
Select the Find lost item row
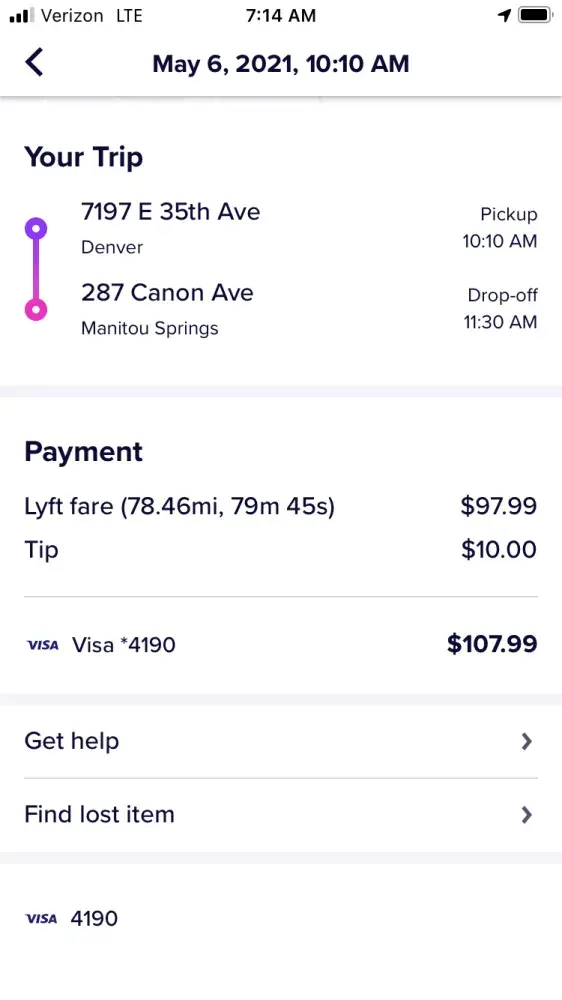pyautogui.click(x=281, y=814)
